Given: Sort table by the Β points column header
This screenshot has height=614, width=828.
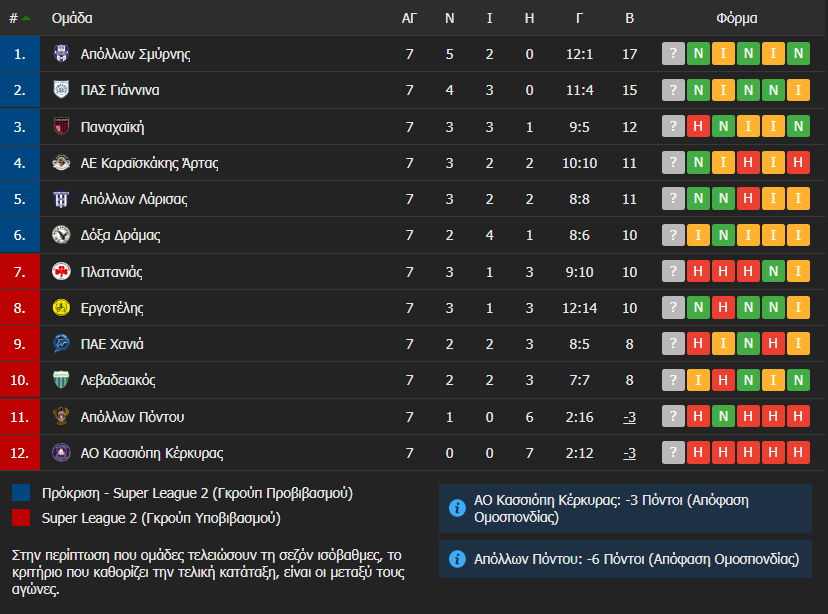Looking at the screenshot, I should click(x=629, y=18).
